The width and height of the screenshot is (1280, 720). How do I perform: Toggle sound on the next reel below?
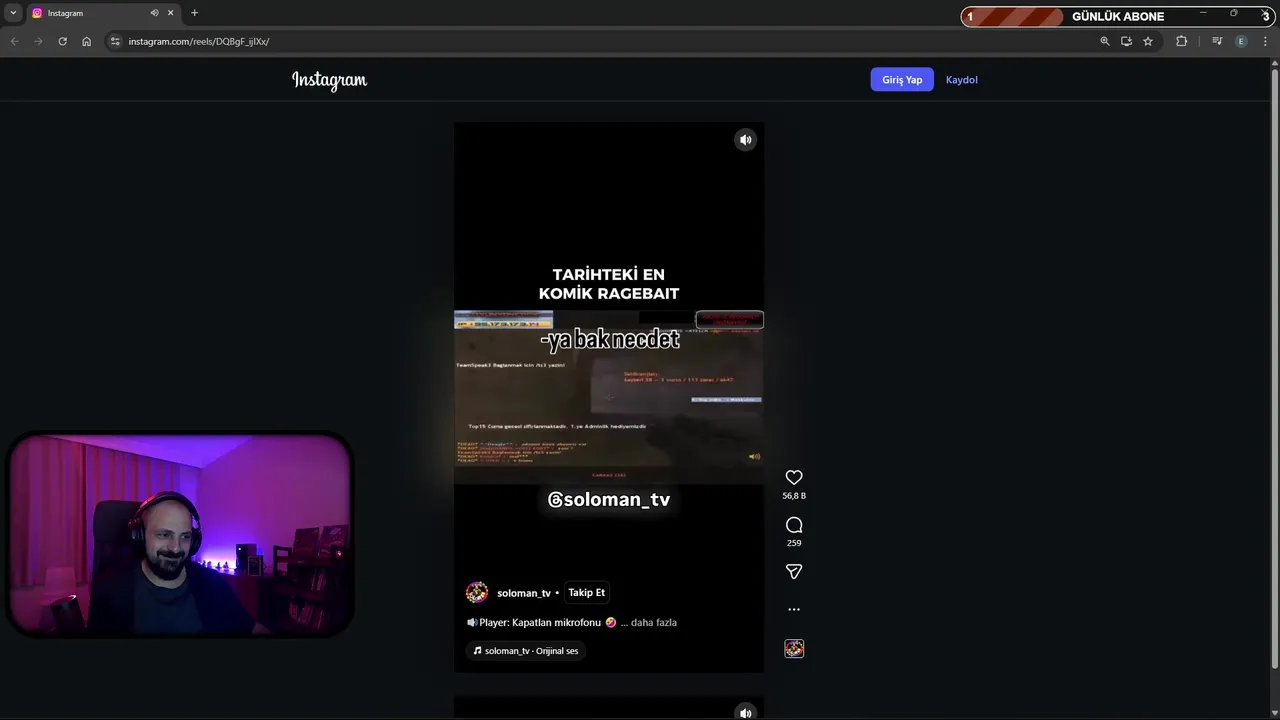click(x=745, y=712)
